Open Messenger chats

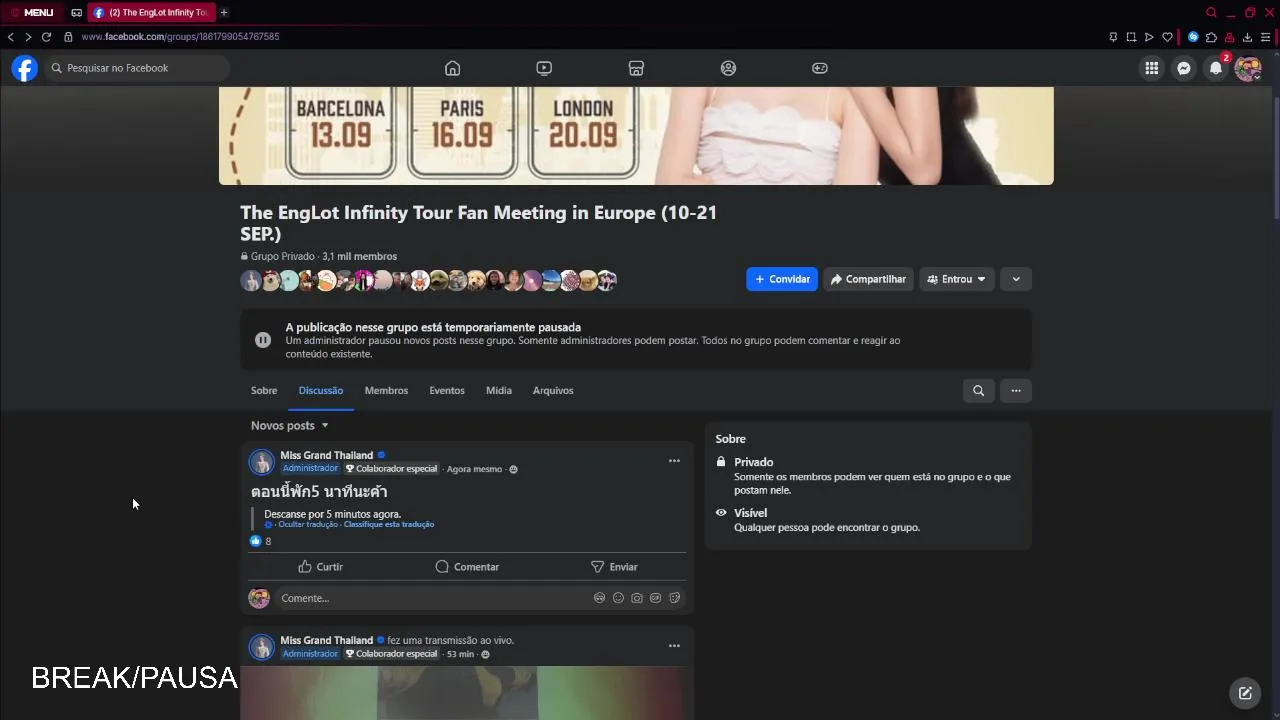1184,68
